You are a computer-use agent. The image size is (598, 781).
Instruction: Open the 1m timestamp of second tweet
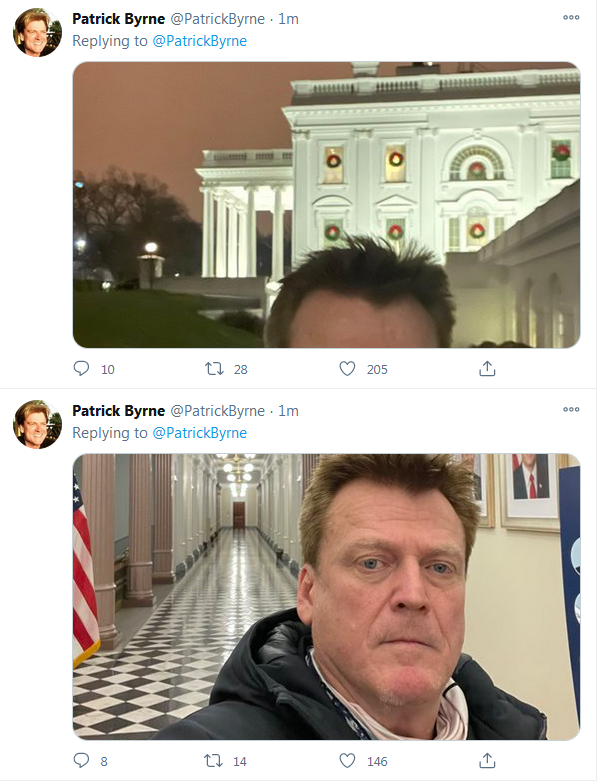tap(288, 411)
